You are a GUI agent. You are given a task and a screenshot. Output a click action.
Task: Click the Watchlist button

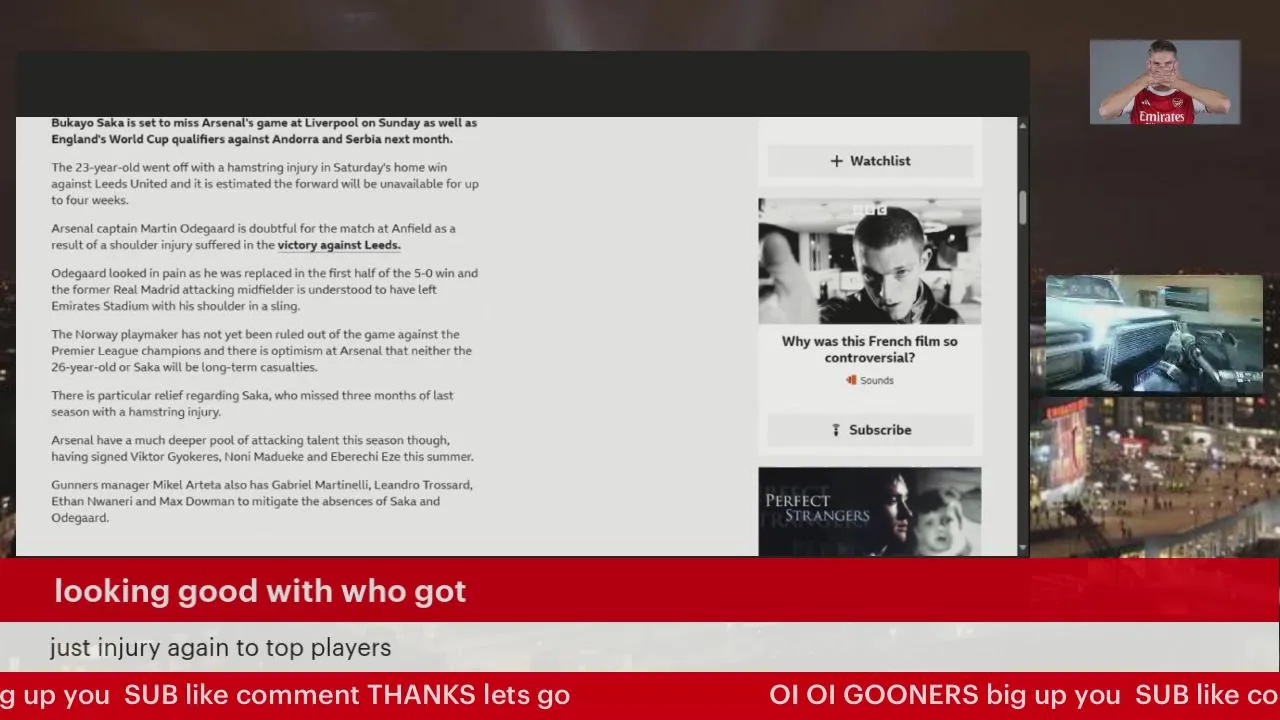click(870, 161)
